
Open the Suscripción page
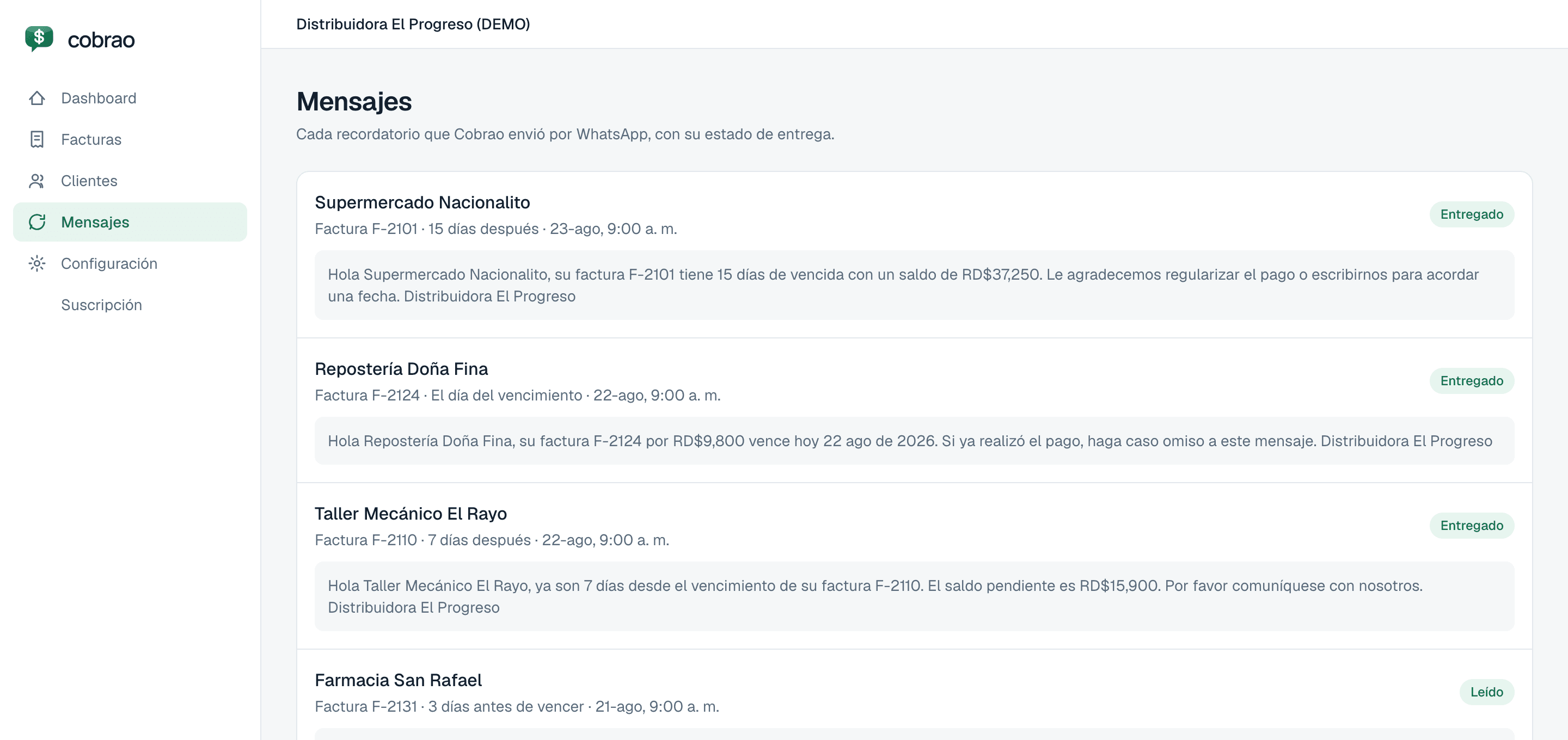click(x=130, y=305)
